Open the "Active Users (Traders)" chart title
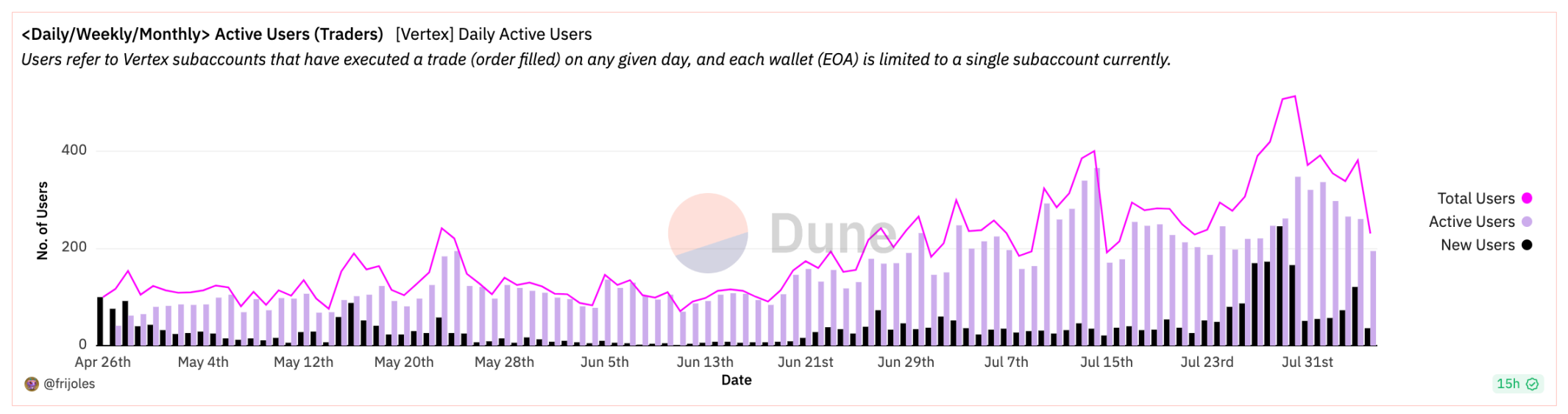The image size is (1568, 414). coord(202,34)
